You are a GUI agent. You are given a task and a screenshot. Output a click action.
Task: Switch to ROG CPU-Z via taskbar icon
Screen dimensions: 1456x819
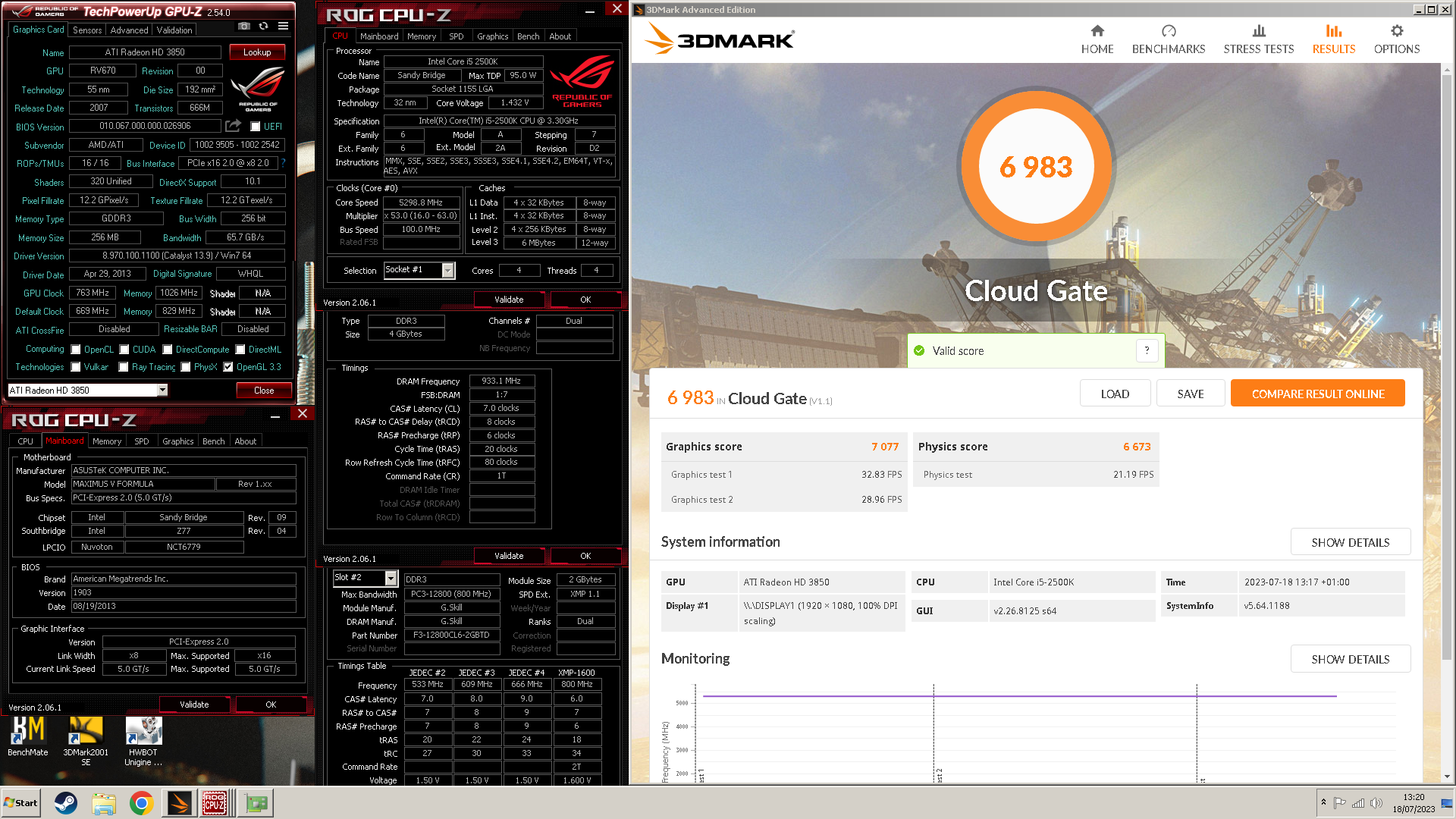[x=215, y=803]
